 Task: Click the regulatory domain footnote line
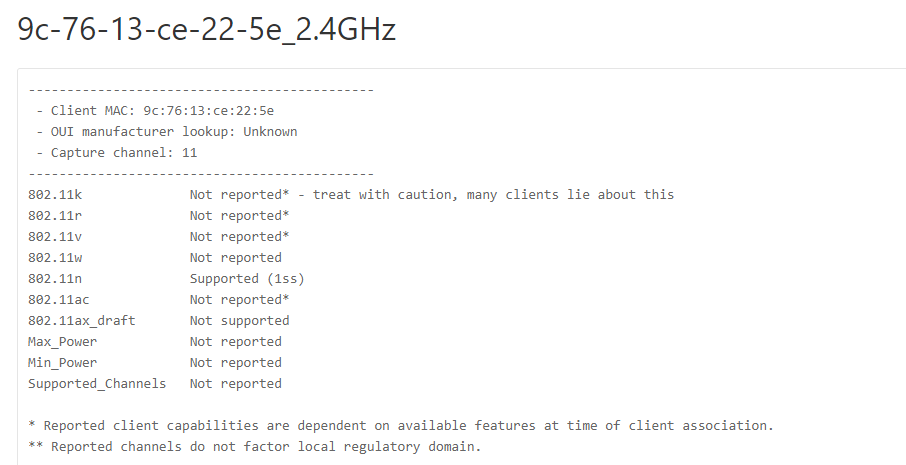click(255, 447)
